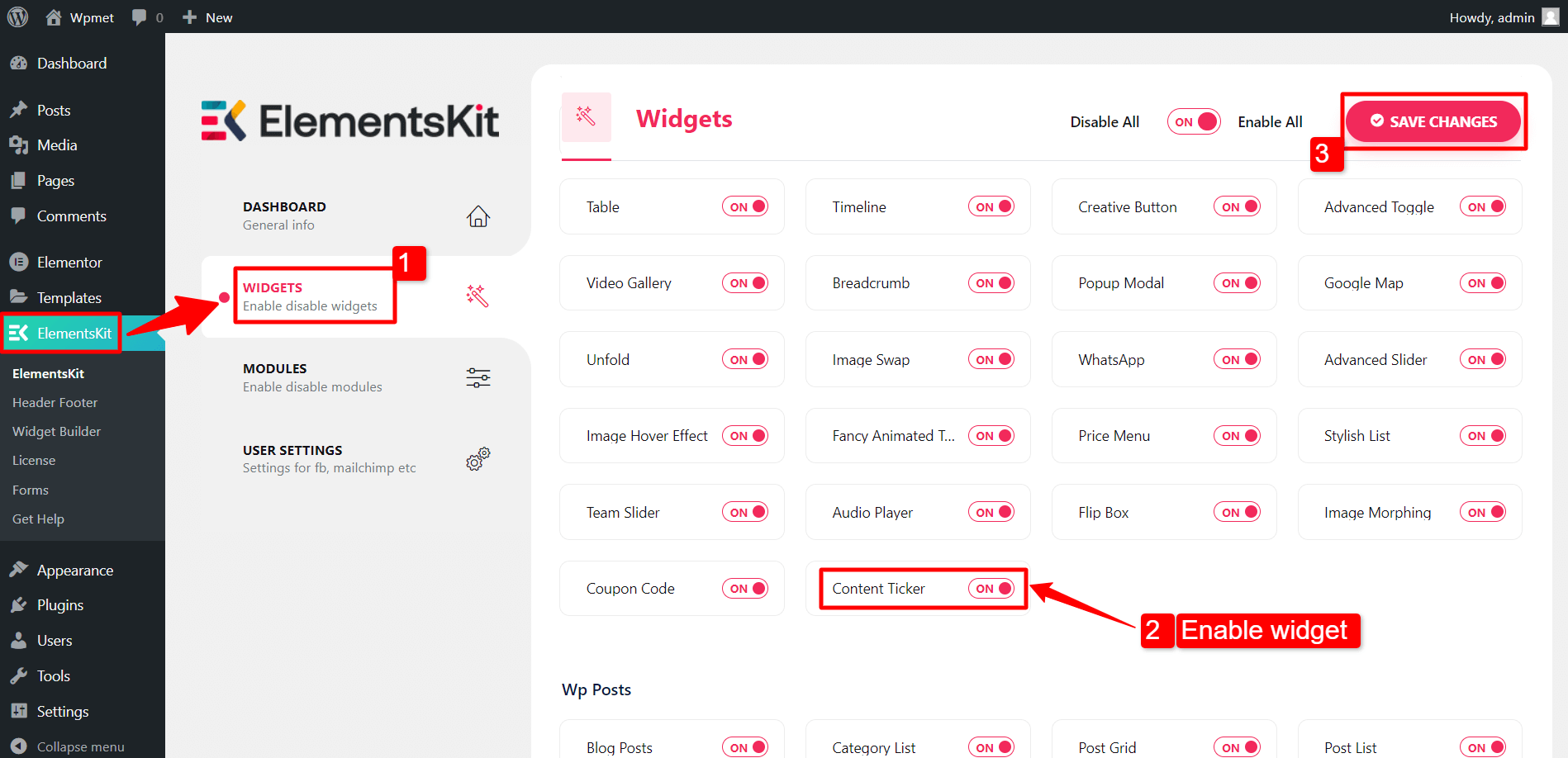Click the ElementsKit EK icon in sidebar
This screenshot has width=1568, height=758.
pyautogui.click(x=19, y=333)
